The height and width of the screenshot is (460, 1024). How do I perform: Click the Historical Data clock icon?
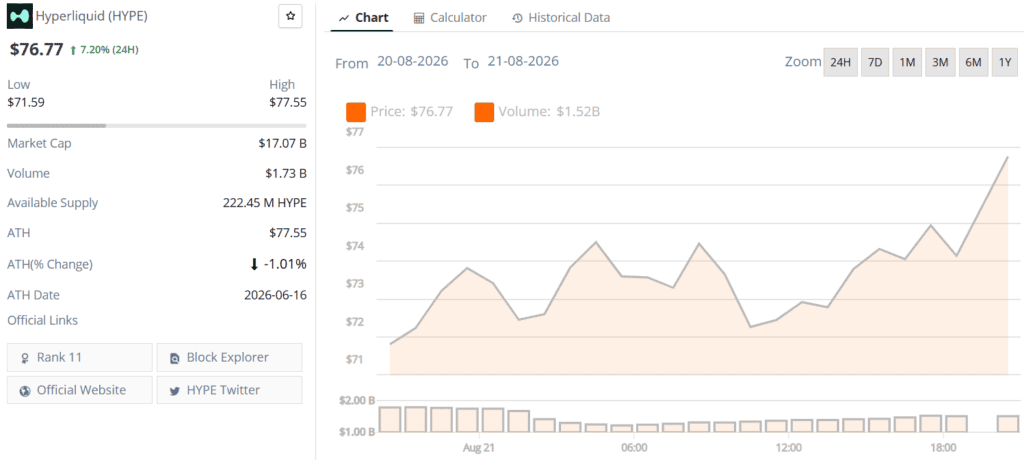click(517, 18)
